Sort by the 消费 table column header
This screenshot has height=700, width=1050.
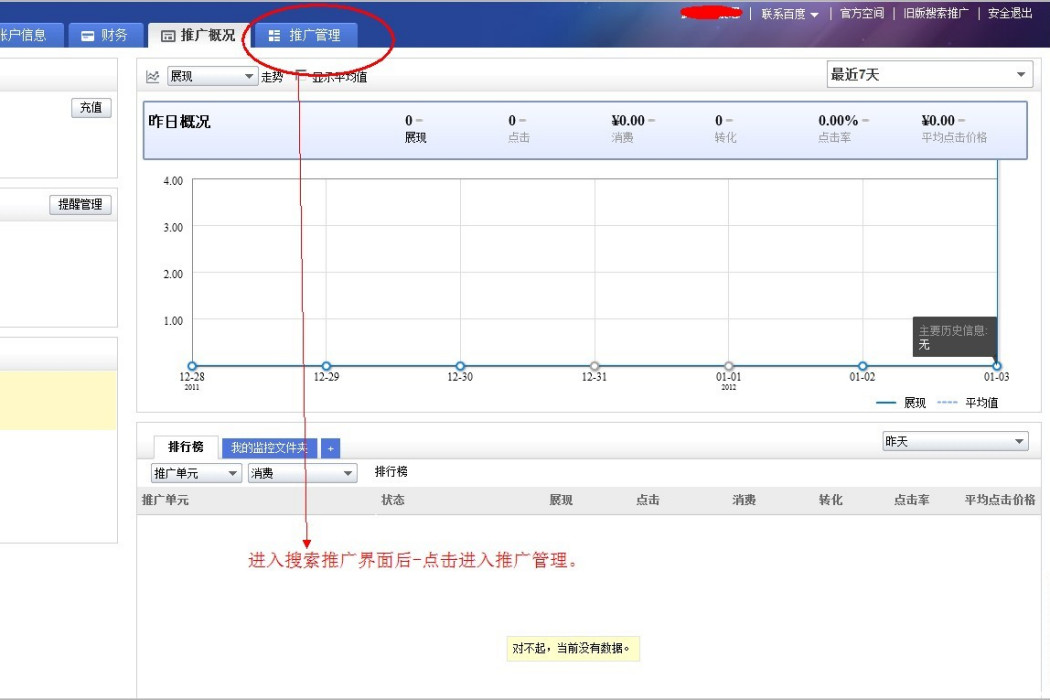[x=744, y=500]
